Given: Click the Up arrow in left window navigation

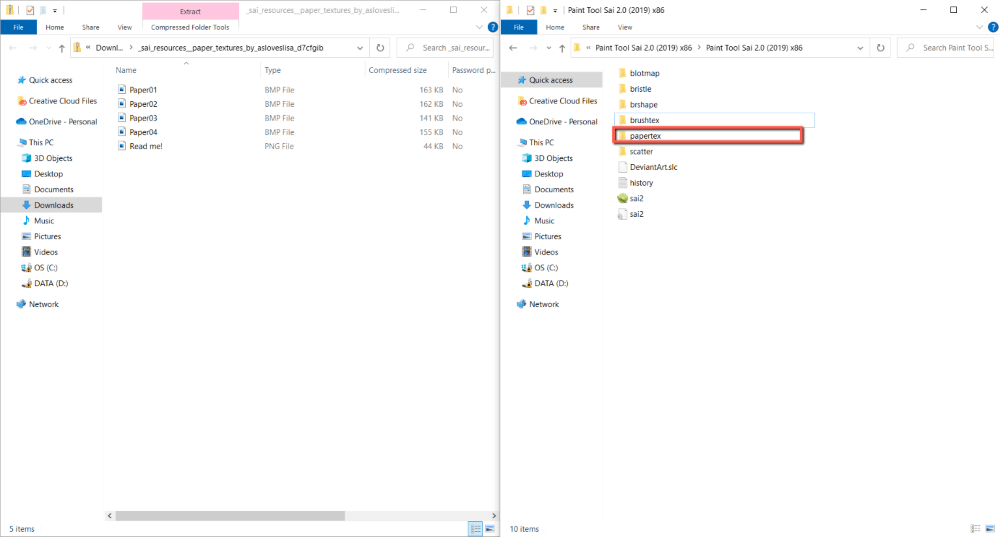Looking at the screenshot, I should tap(62, 48).
